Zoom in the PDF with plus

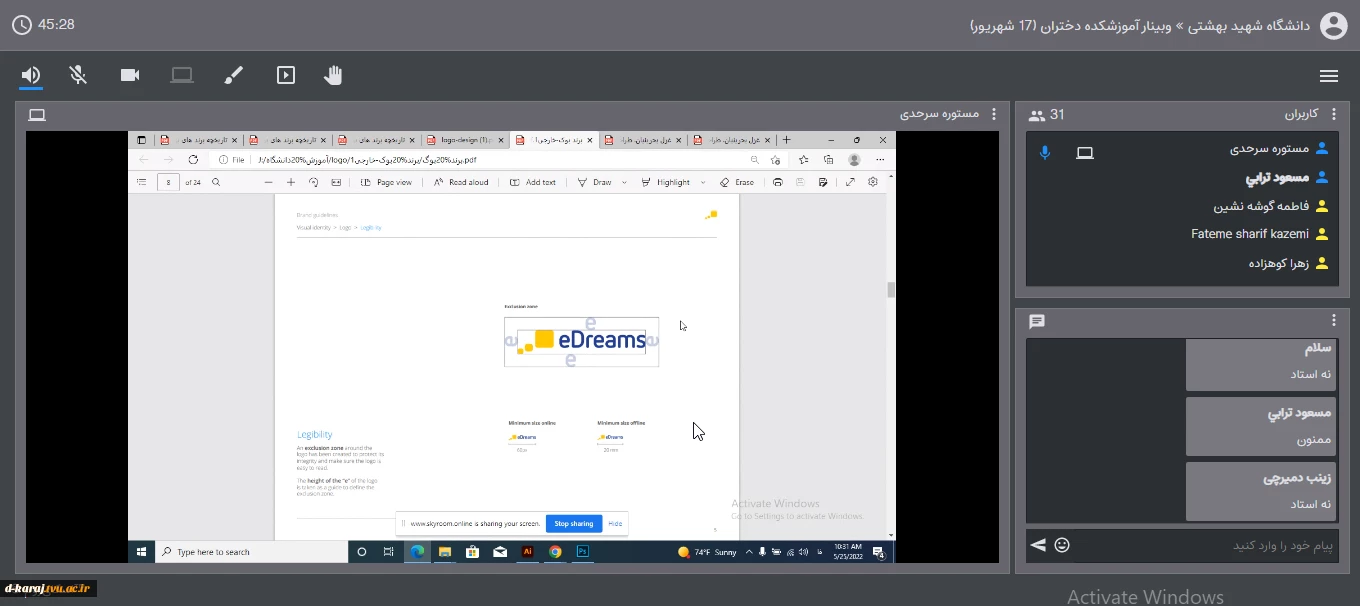point(291,182)
